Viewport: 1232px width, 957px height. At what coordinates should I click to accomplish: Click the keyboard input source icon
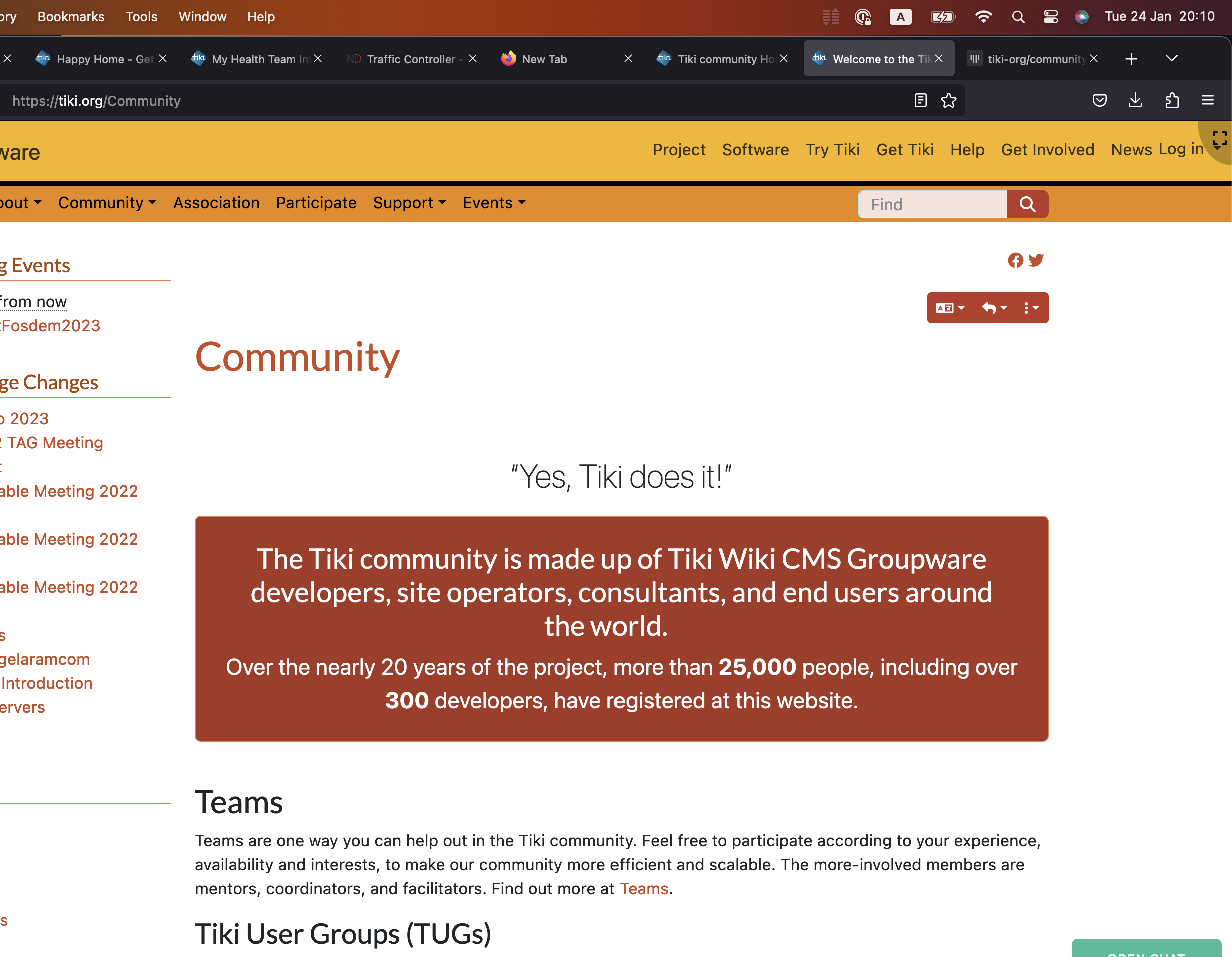(x=900, y=17)
